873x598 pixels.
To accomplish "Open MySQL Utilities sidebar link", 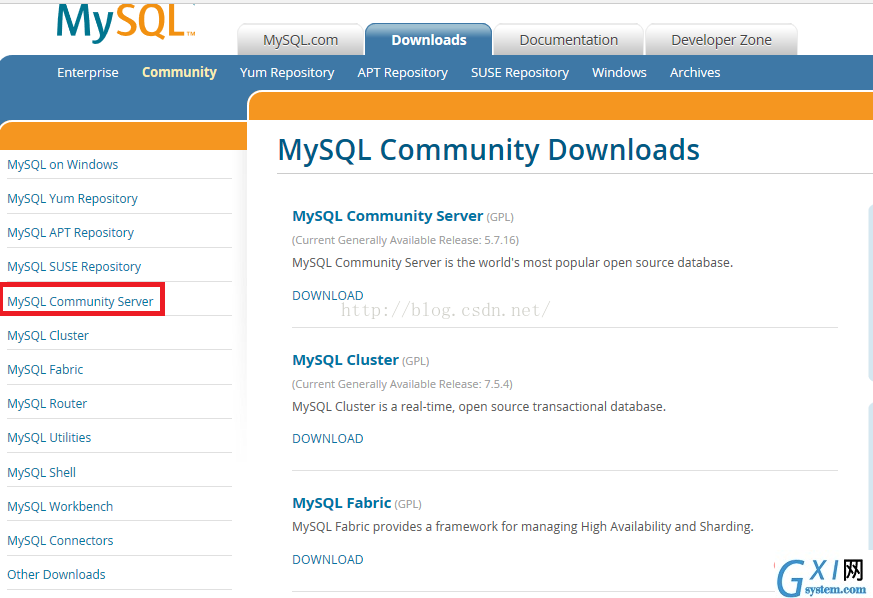I will coord(49,438).
